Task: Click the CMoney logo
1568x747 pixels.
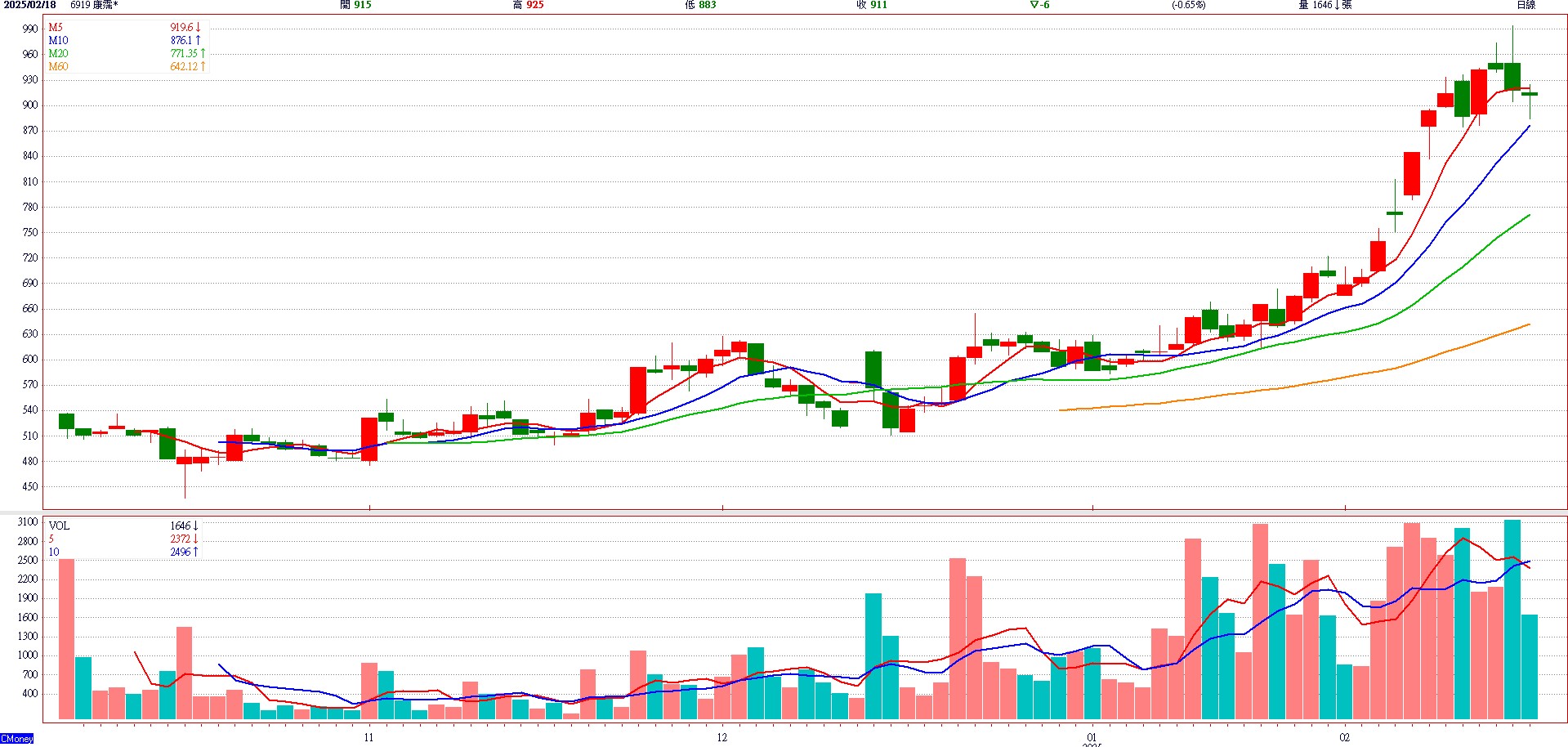Action: coord(17,739)
